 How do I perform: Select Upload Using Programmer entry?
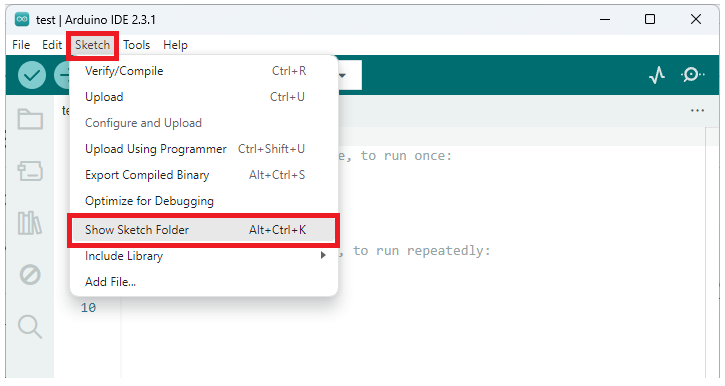coord(203,149)
